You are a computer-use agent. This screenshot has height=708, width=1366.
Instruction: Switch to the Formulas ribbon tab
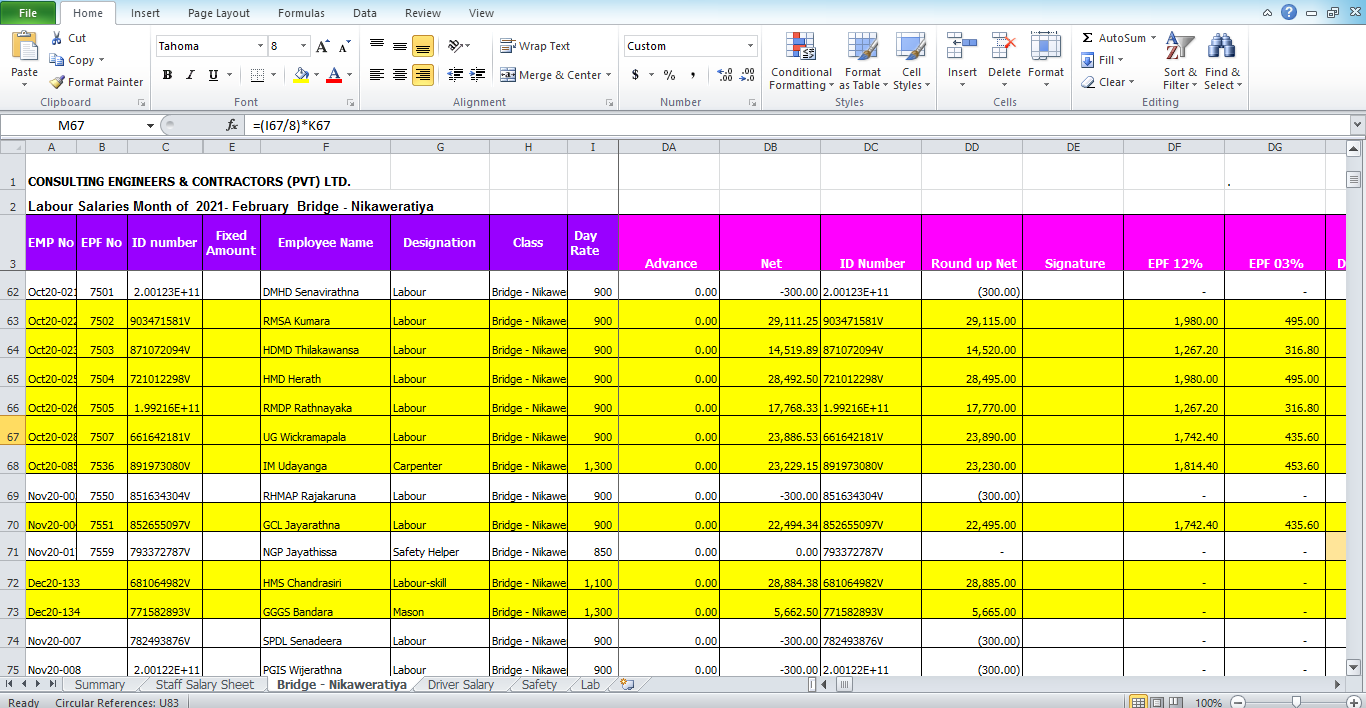pos(301,13)
